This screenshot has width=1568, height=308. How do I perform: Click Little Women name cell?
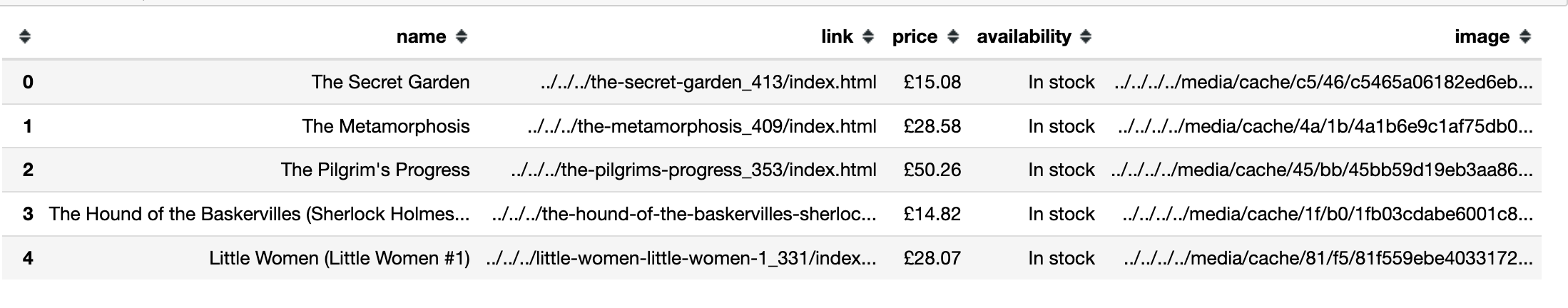pyautogui.click(x=339, y=259)
